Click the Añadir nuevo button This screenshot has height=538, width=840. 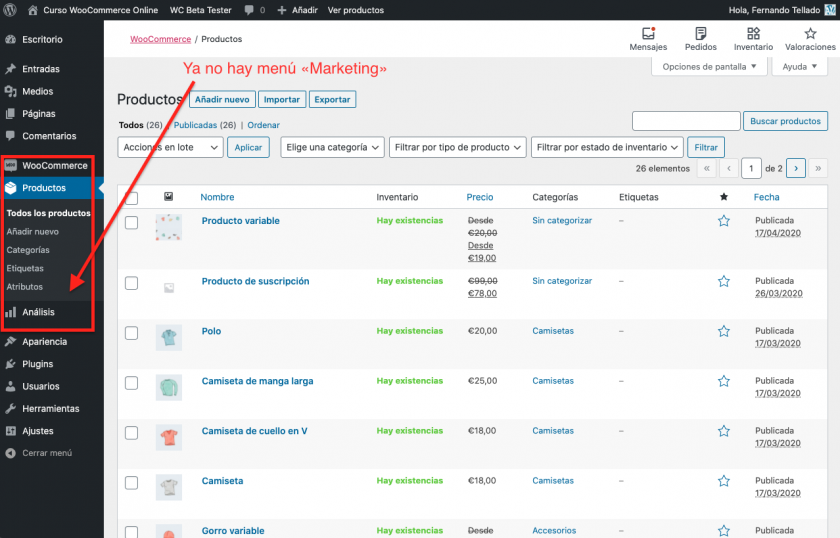tap(221, 100)
